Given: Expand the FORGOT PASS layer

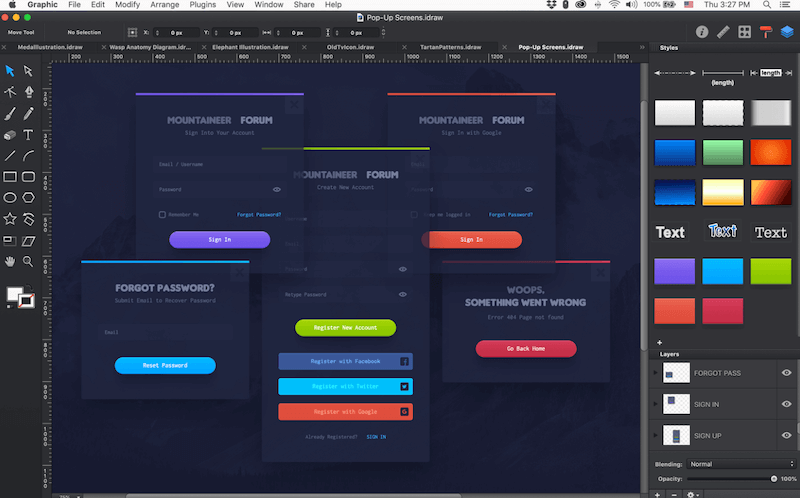Looking at the screenshot, I should pos(656,373).
